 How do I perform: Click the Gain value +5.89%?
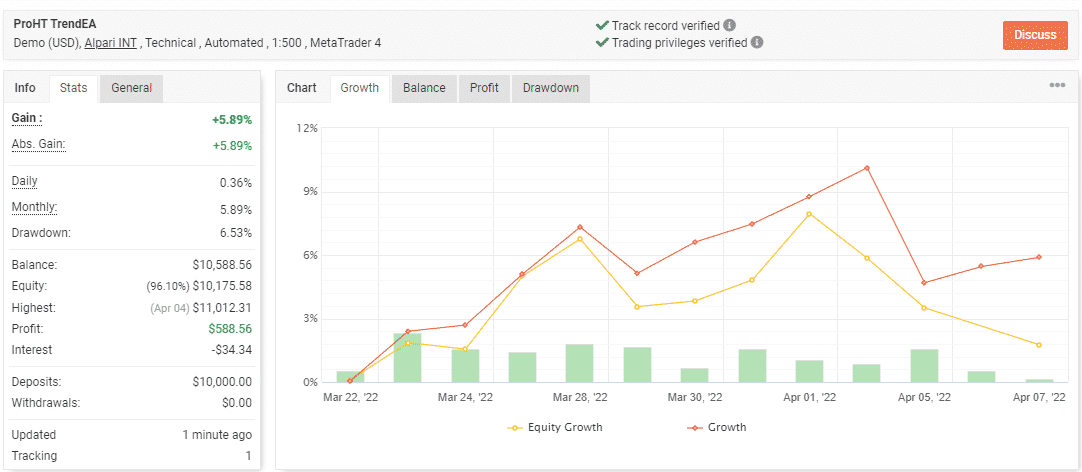(x=232, y=119)
